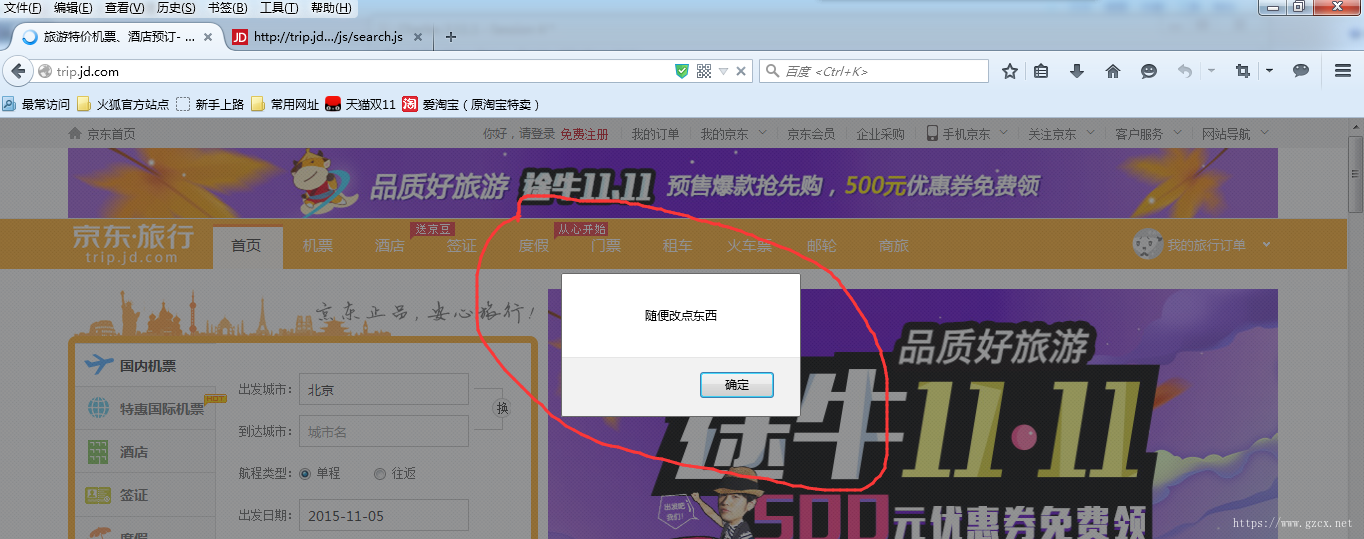Viewport: 1364px width, 539px height.
Task: Open address bar history dropdown triangle
Action: pos(723,71)
